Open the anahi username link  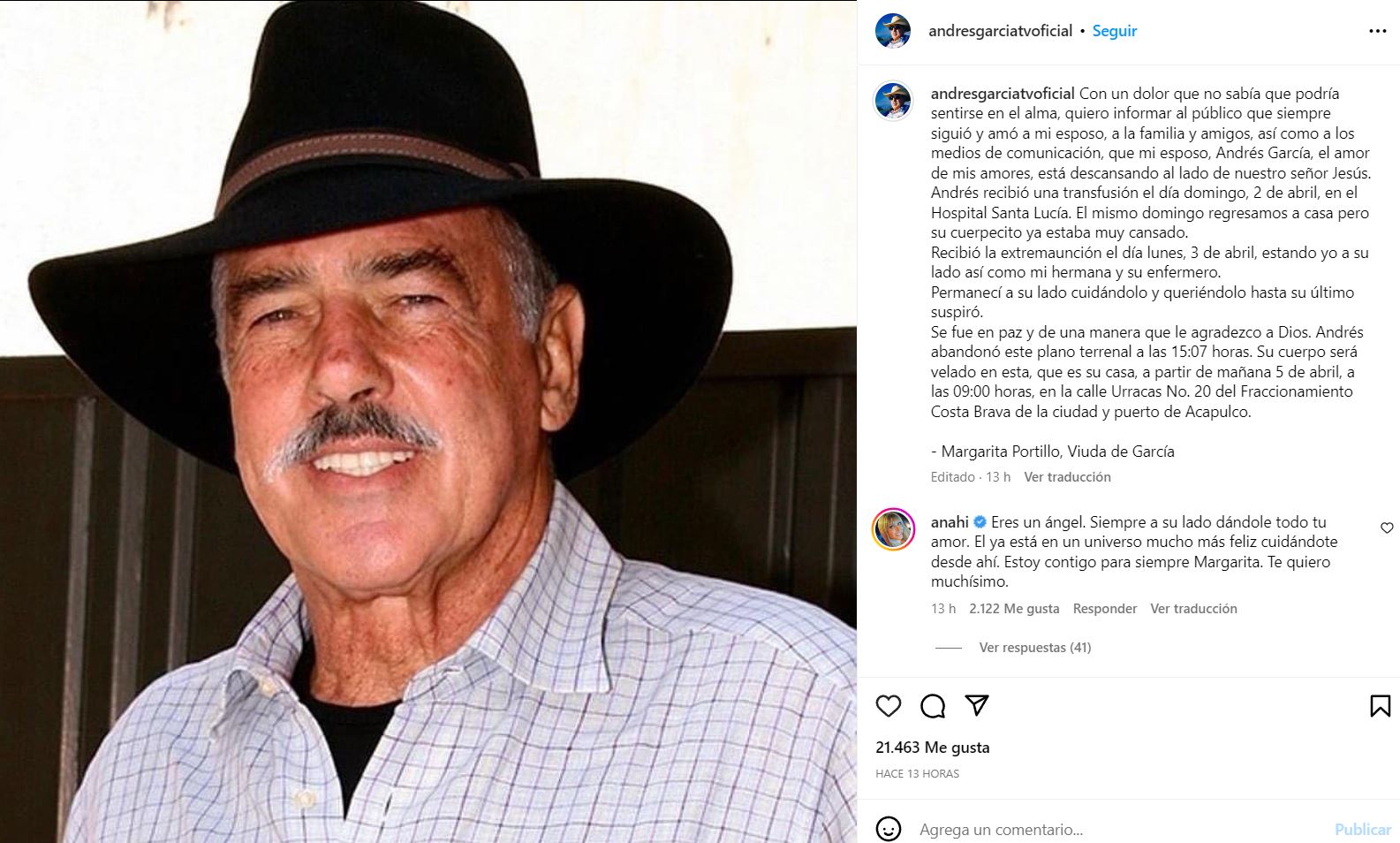click(x=950, y=522)
